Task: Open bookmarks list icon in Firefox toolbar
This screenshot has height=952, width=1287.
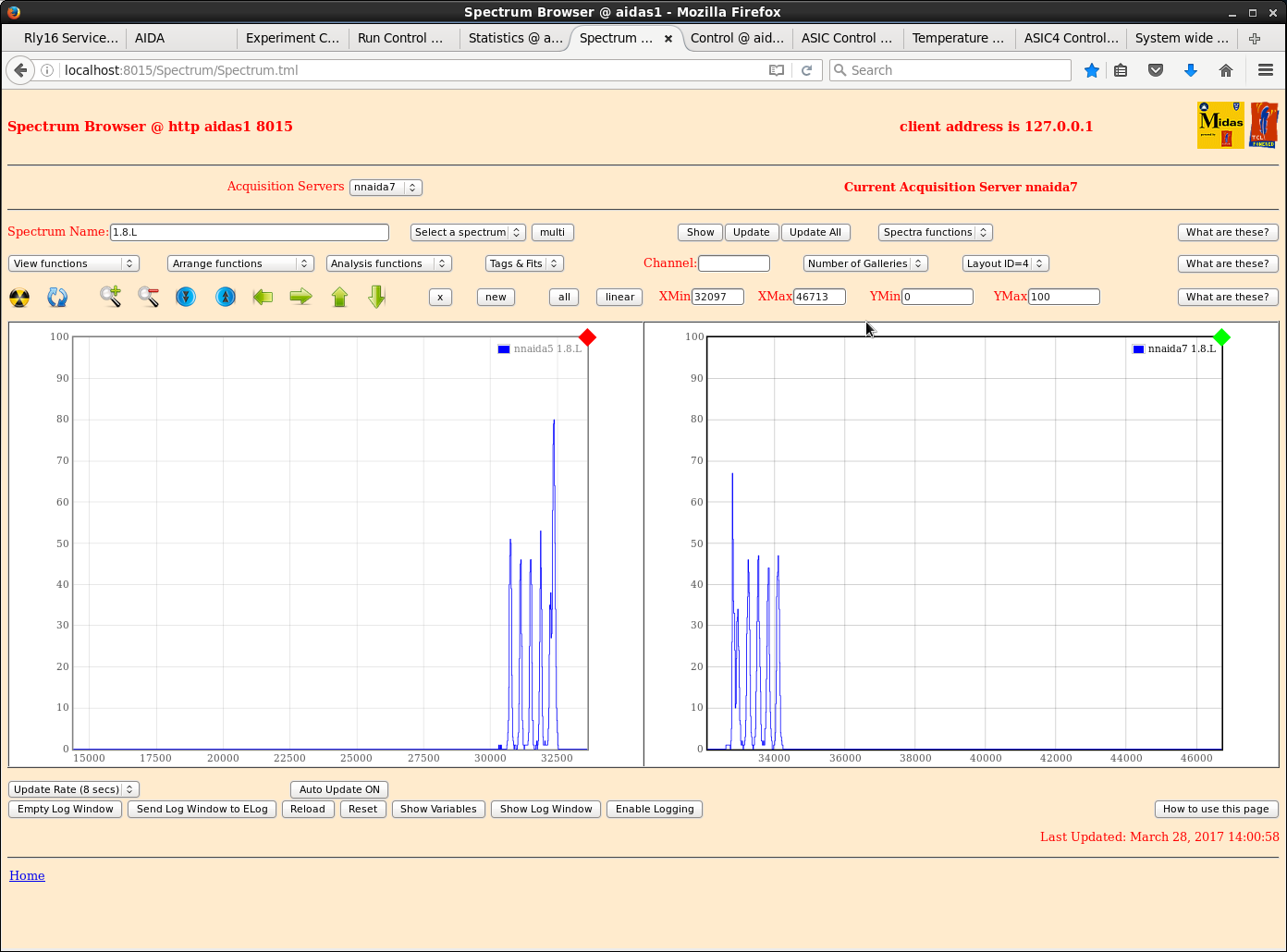Action: point(1121,70)
